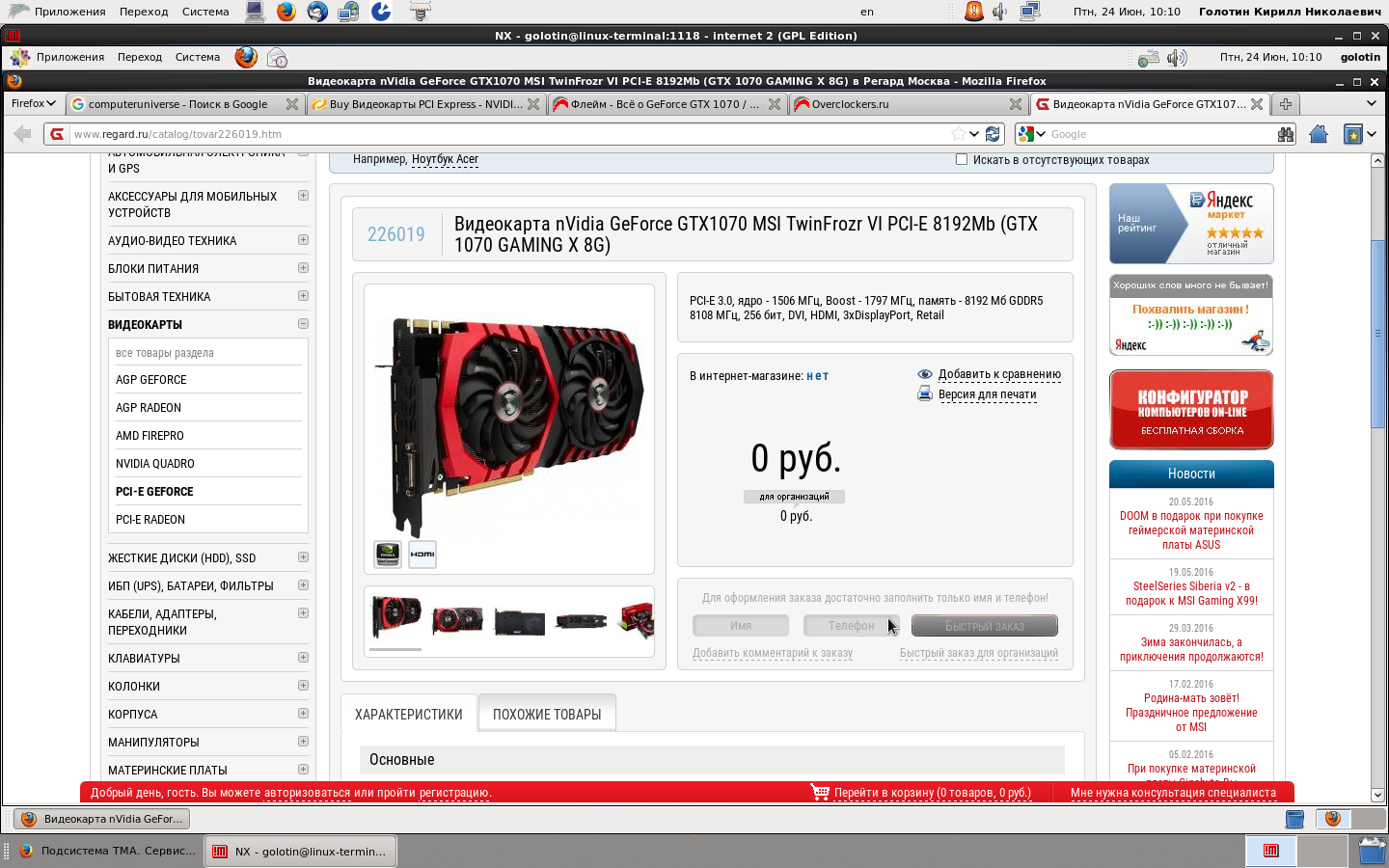
Task: Click the red siren alert tray icon
Action: (x=974, y=12)
